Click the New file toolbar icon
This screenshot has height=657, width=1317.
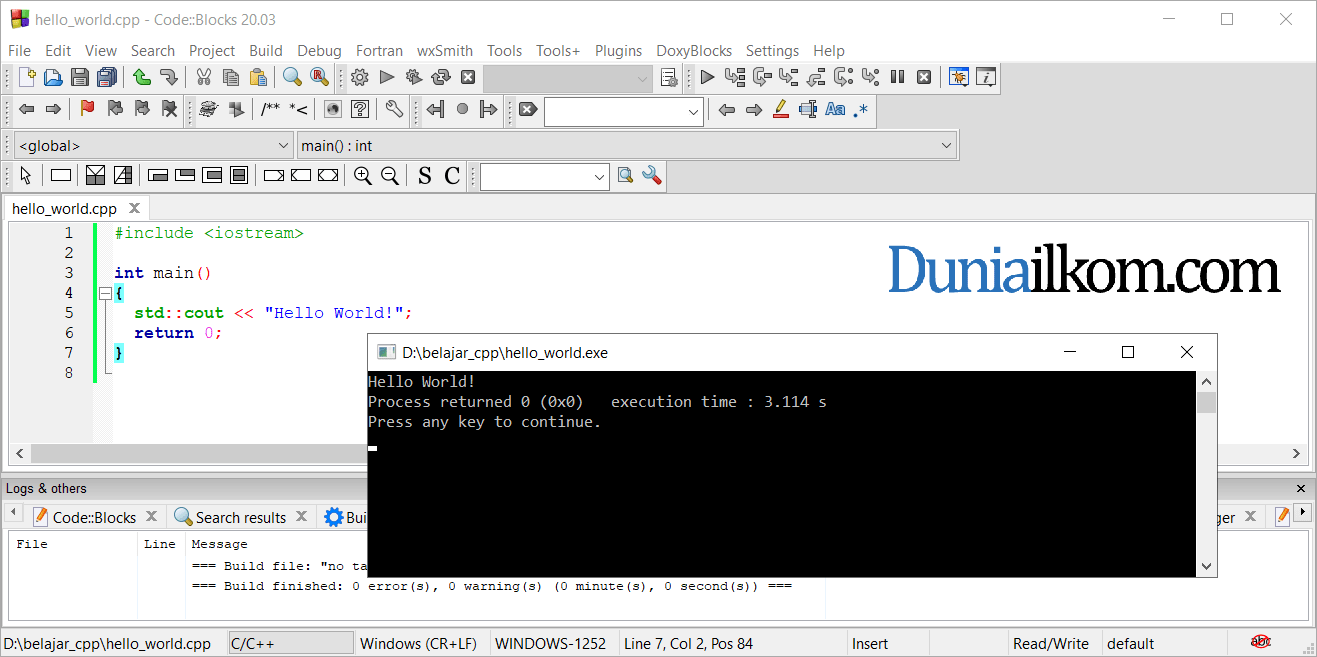point(27,77)
